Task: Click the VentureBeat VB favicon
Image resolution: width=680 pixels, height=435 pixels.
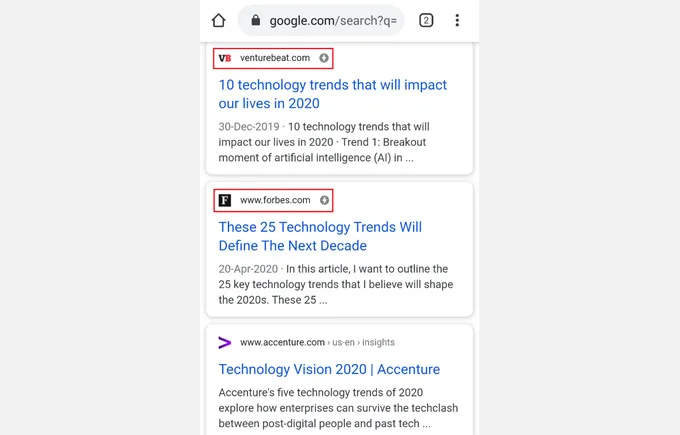Action: click(225, 58)
